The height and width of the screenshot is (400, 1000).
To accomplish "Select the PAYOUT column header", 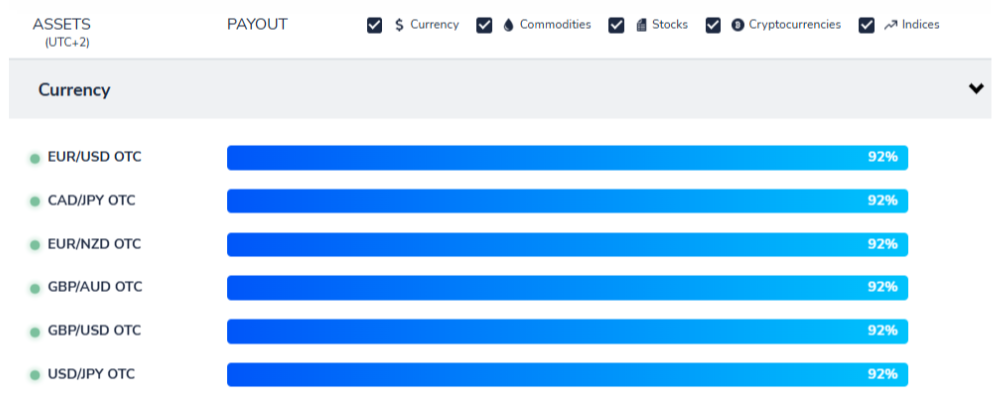I will (x=257, y=25).
